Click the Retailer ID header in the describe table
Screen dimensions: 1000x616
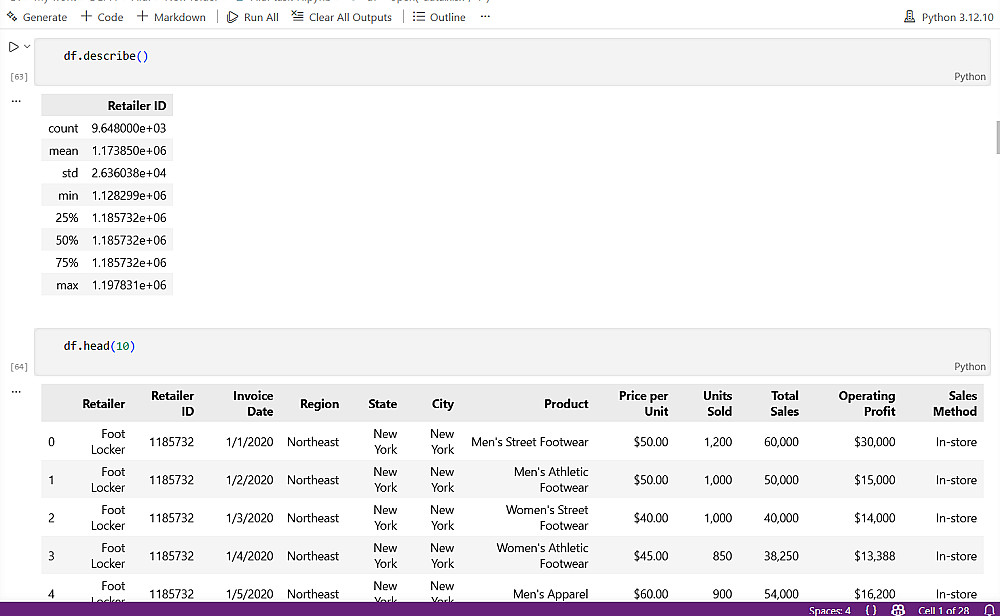(136, 106)
